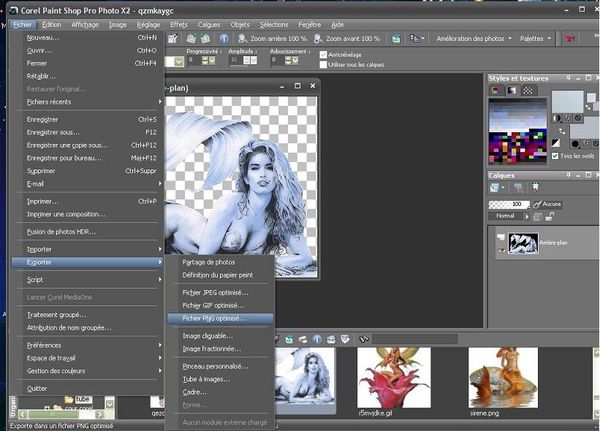Click the Aucune link button in Calques panel
The image size is (600, 431).
(x=547, y=204)
